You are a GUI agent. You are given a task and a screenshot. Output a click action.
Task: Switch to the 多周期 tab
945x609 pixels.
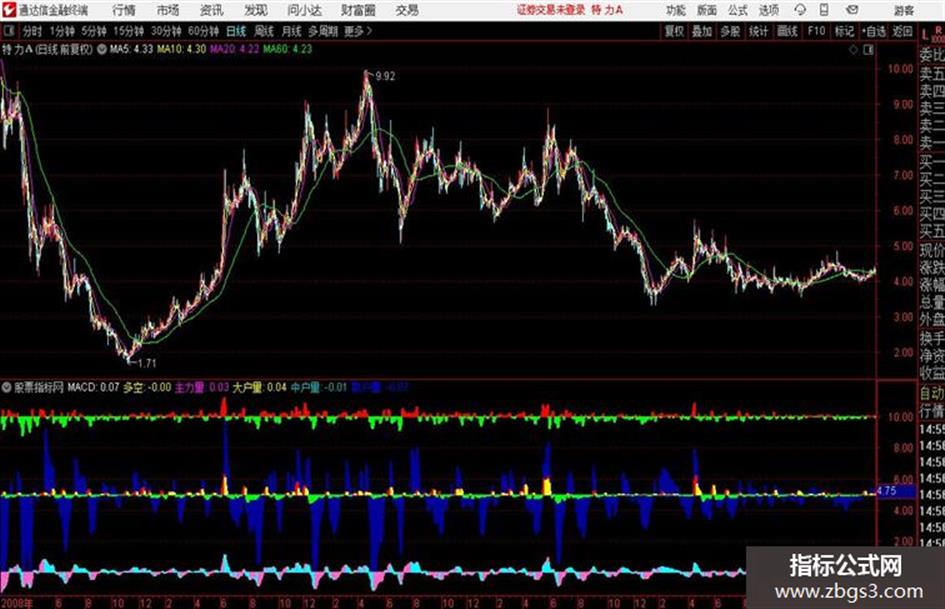point(323,31)
